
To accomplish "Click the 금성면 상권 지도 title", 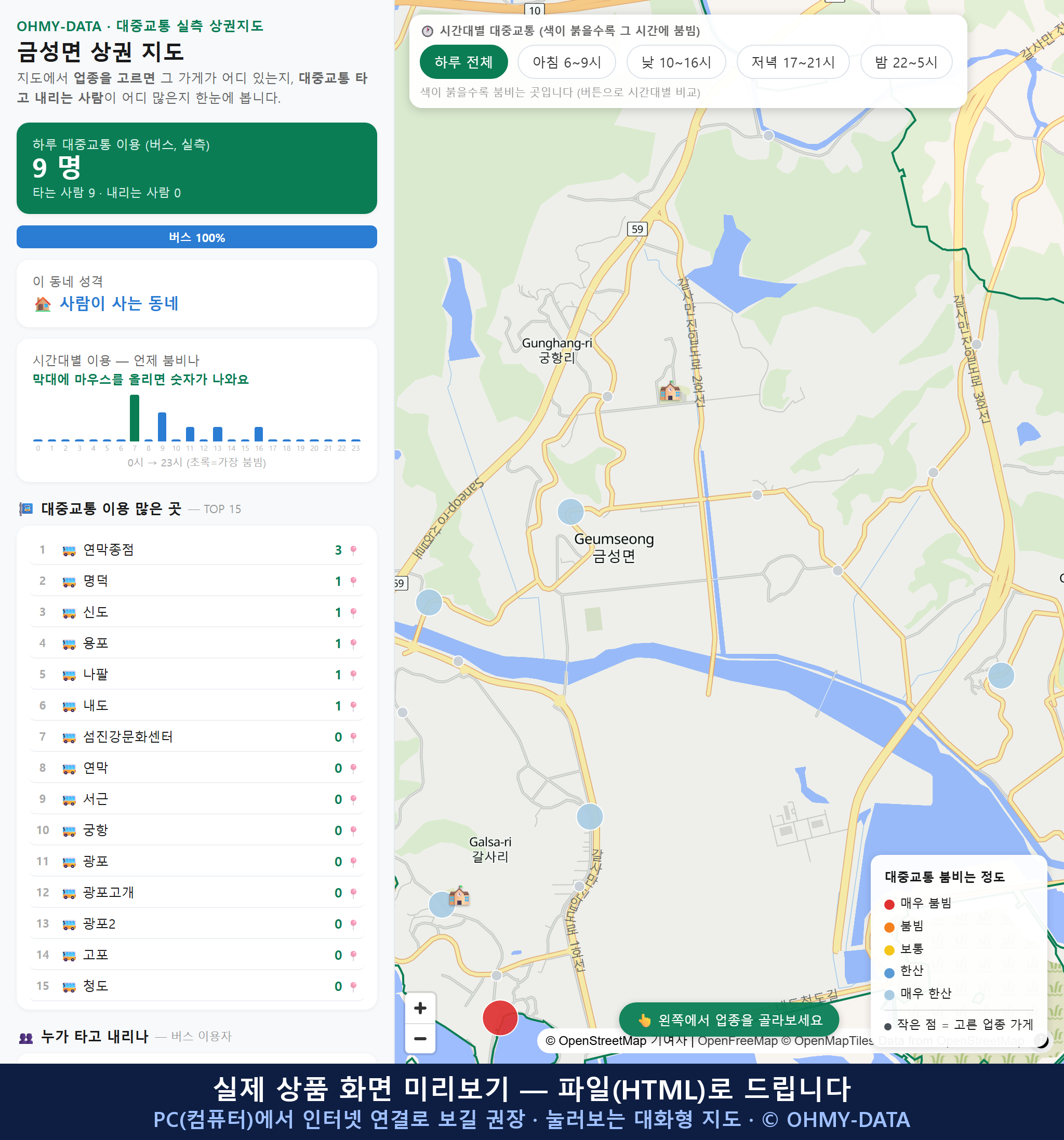I will pyautogui.click(x=100, y=51).
